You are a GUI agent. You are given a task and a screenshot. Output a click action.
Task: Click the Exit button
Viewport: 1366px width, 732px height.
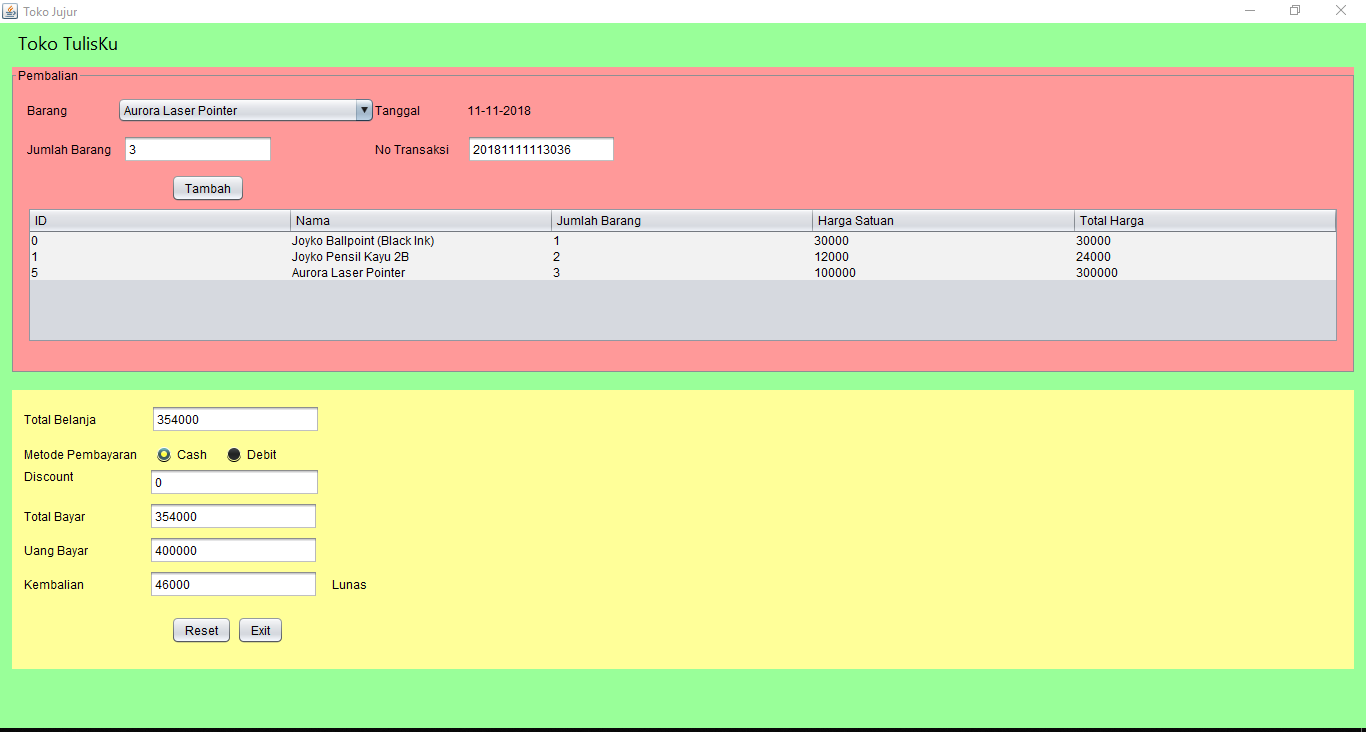260,631
